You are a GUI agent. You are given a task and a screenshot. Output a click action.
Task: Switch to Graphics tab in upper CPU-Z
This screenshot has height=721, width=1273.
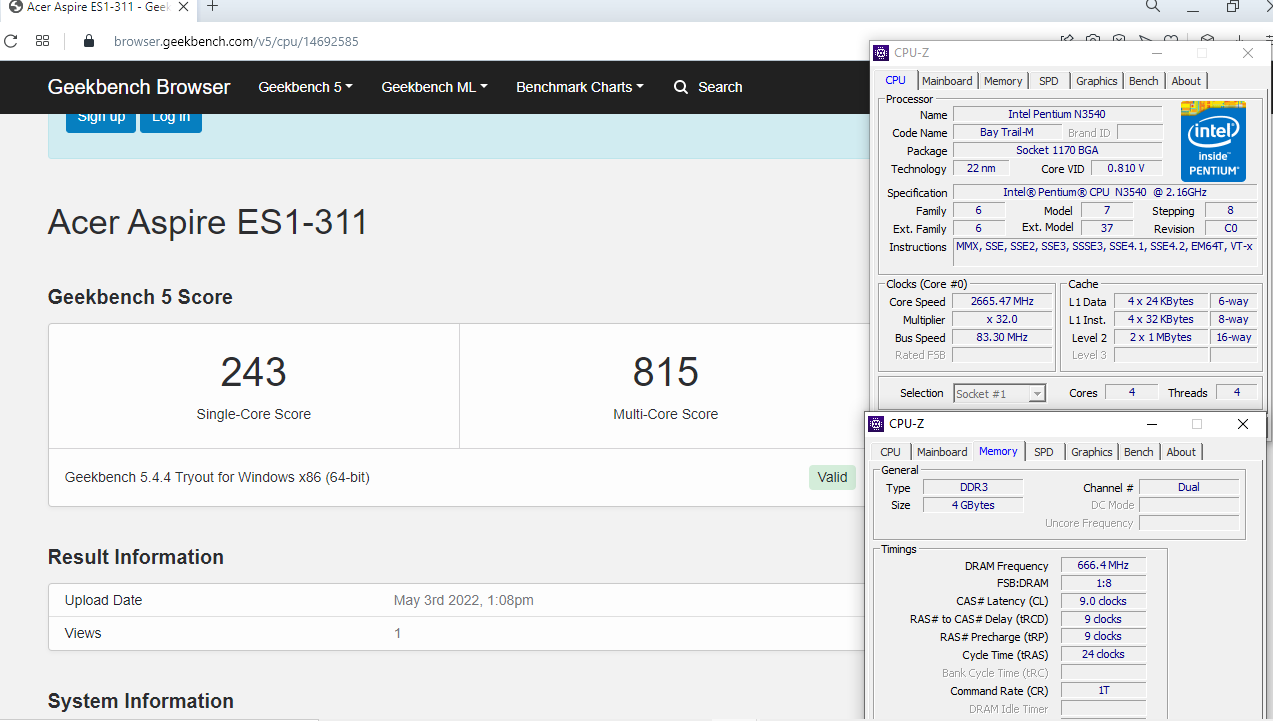click(x=1097, y=81)
